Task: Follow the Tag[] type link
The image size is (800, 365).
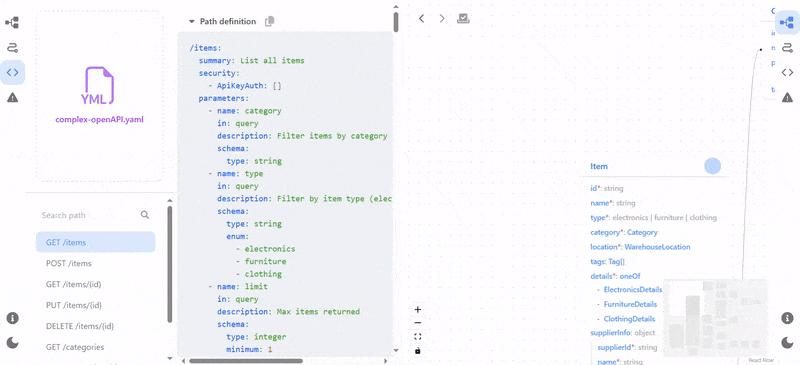Action: (x=616, y=261)
